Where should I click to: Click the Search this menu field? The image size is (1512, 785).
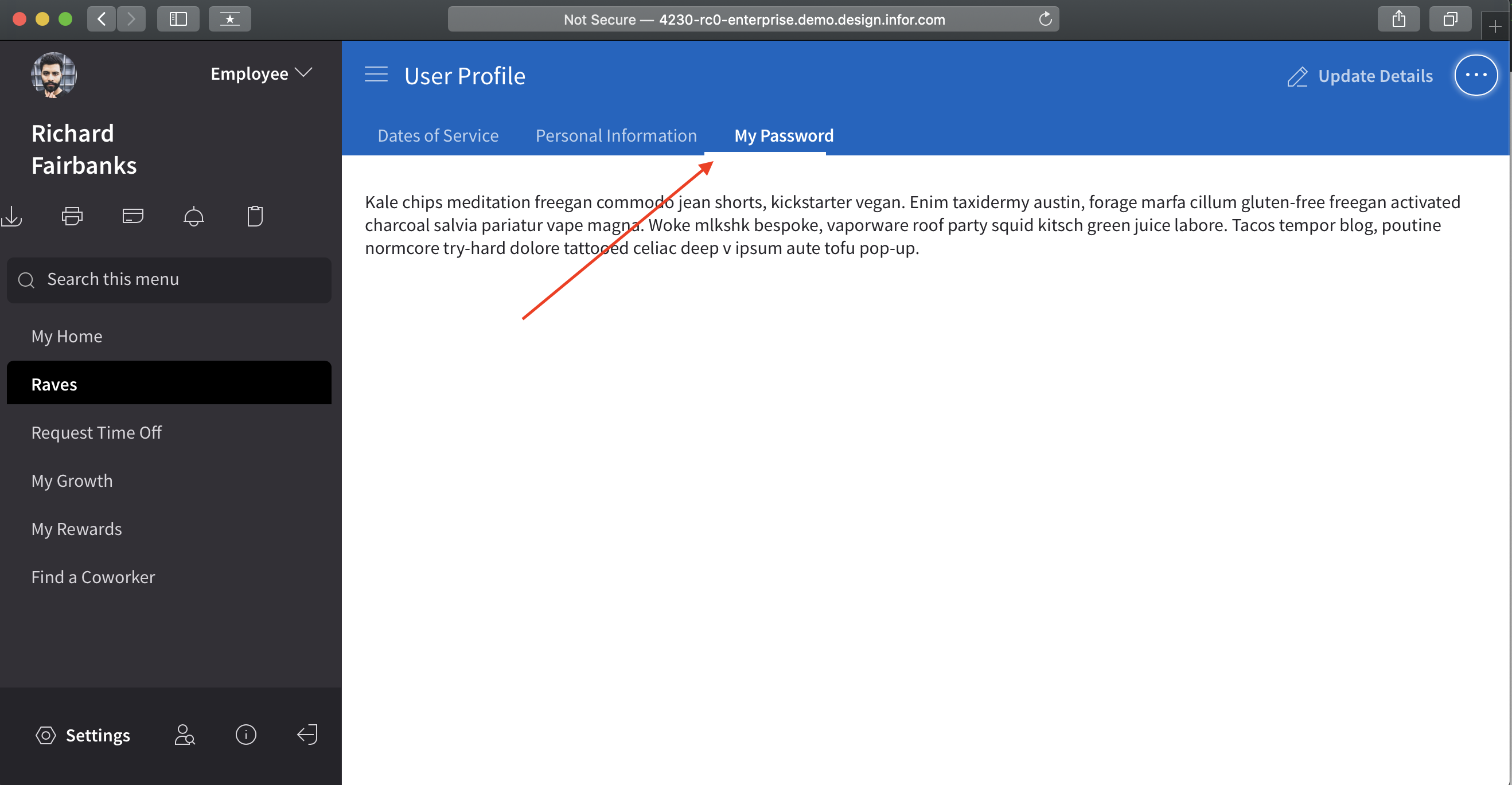click(x=169, y=280)
